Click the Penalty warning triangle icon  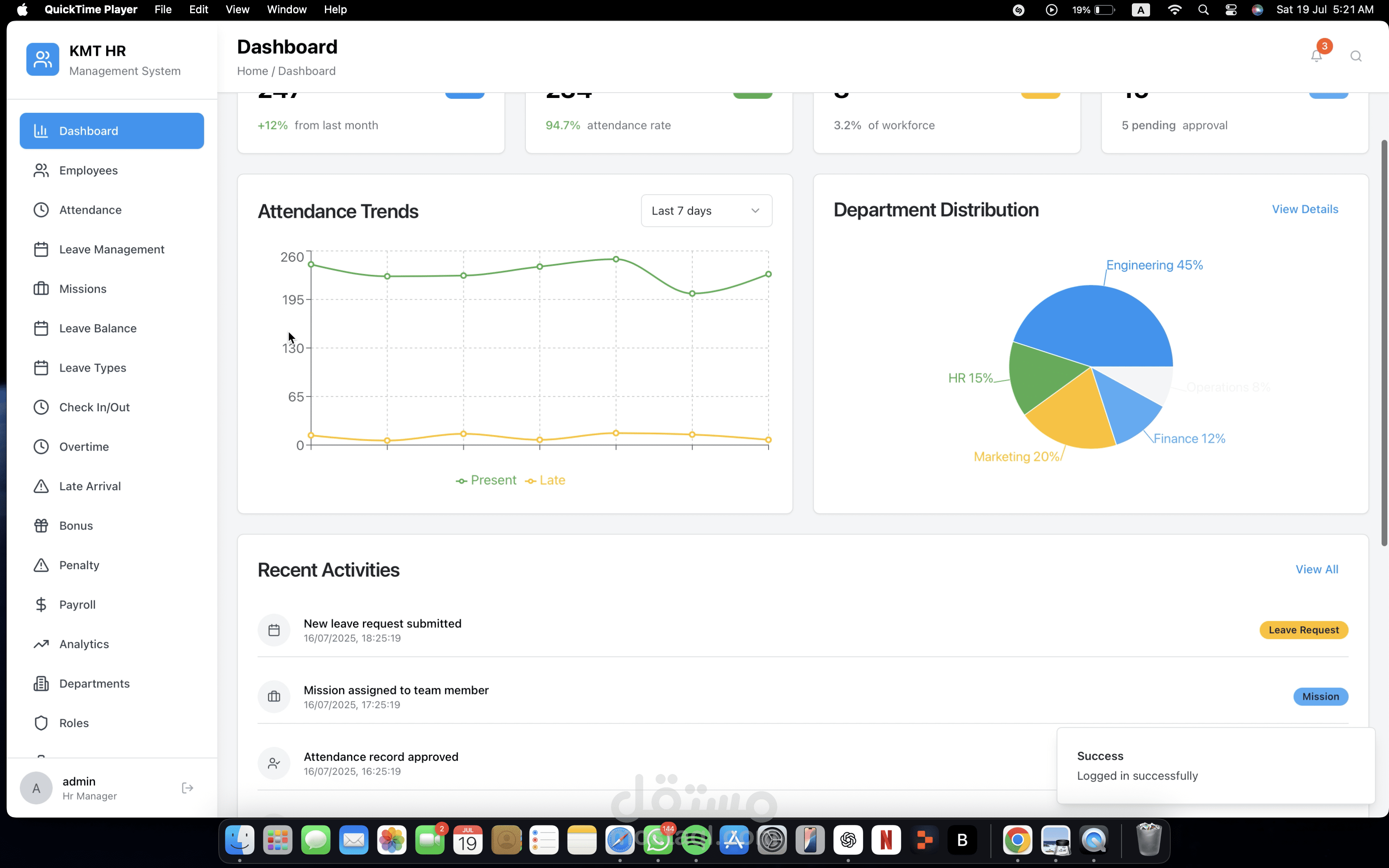coord(41,565)
